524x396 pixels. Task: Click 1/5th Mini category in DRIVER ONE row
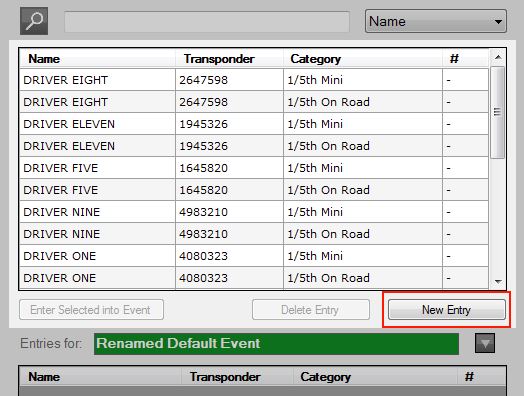(x=363, y=256)
